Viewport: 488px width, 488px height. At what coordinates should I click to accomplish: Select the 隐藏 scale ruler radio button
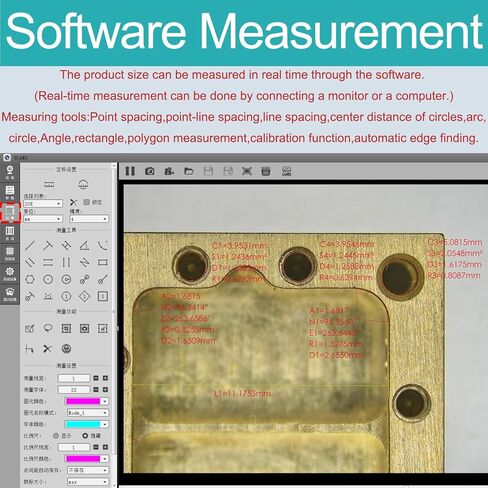coord(85,436)
